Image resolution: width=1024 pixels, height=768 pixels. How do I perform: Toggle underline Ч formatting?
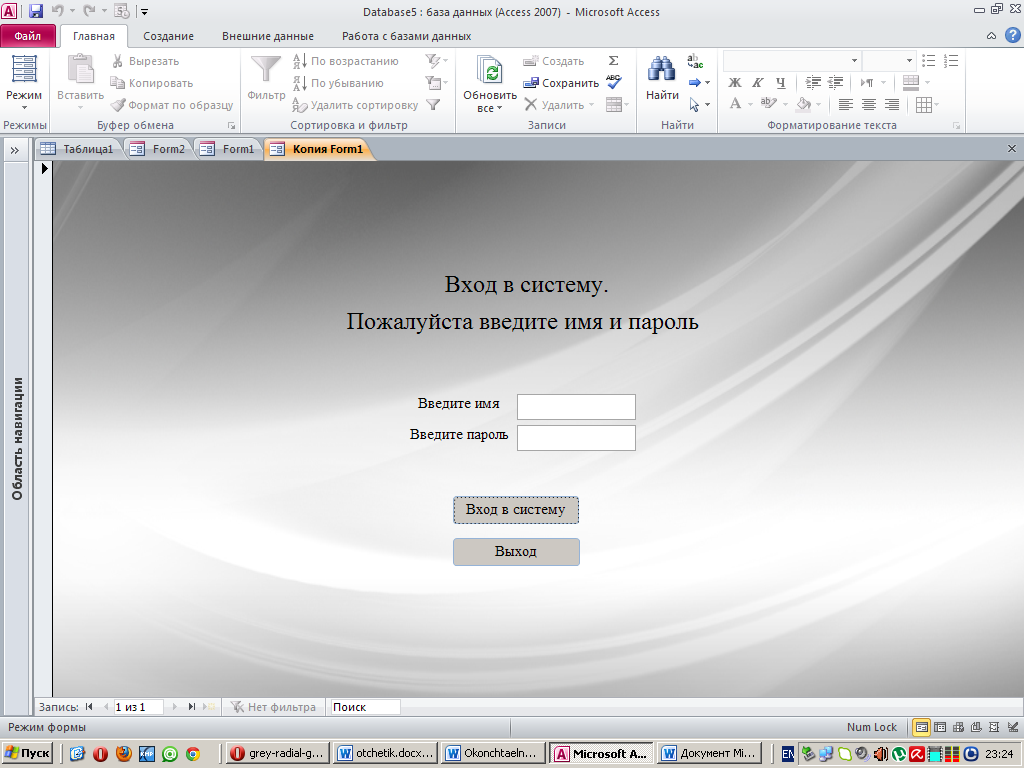pyautogui.click(x=780, y=83)
